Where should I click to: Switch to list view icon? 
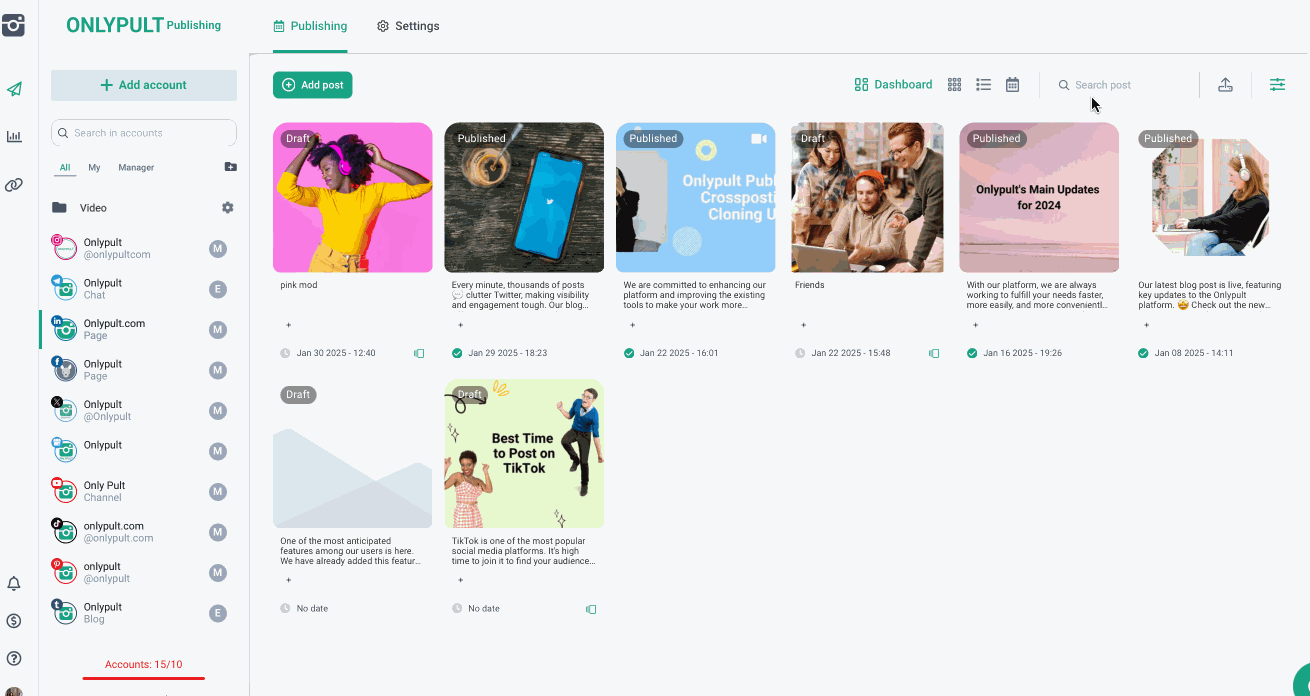983,85
